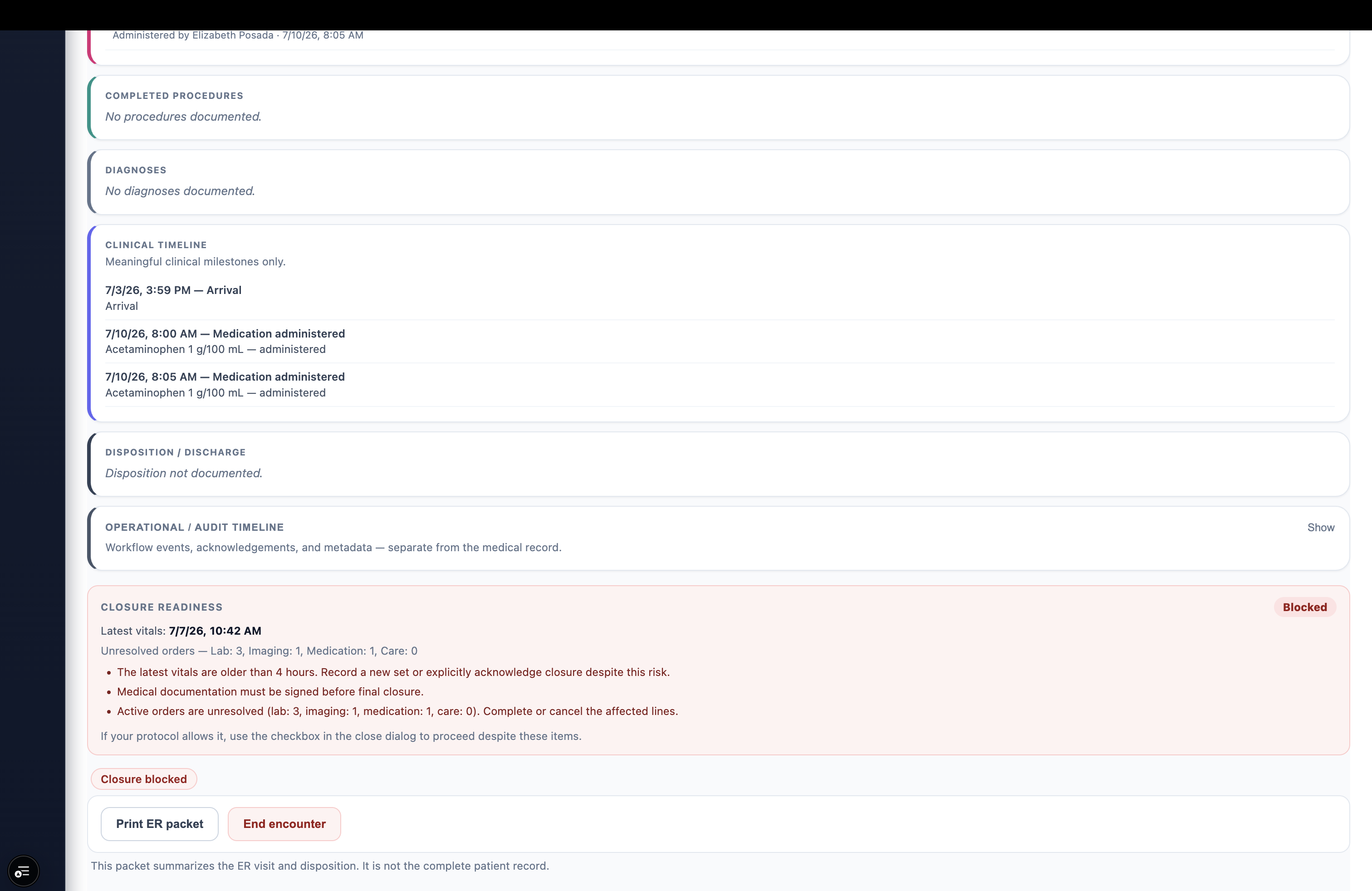This screenshot has width=1372, height=891.
Task: Click the workflow events description under Audit Timeline
Action: 333,548
